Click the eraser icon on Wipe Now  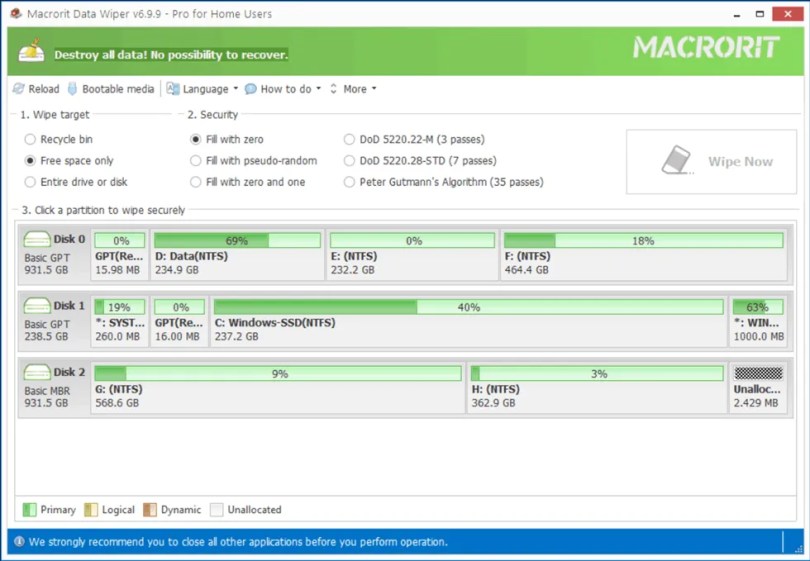tap(677, 161)
